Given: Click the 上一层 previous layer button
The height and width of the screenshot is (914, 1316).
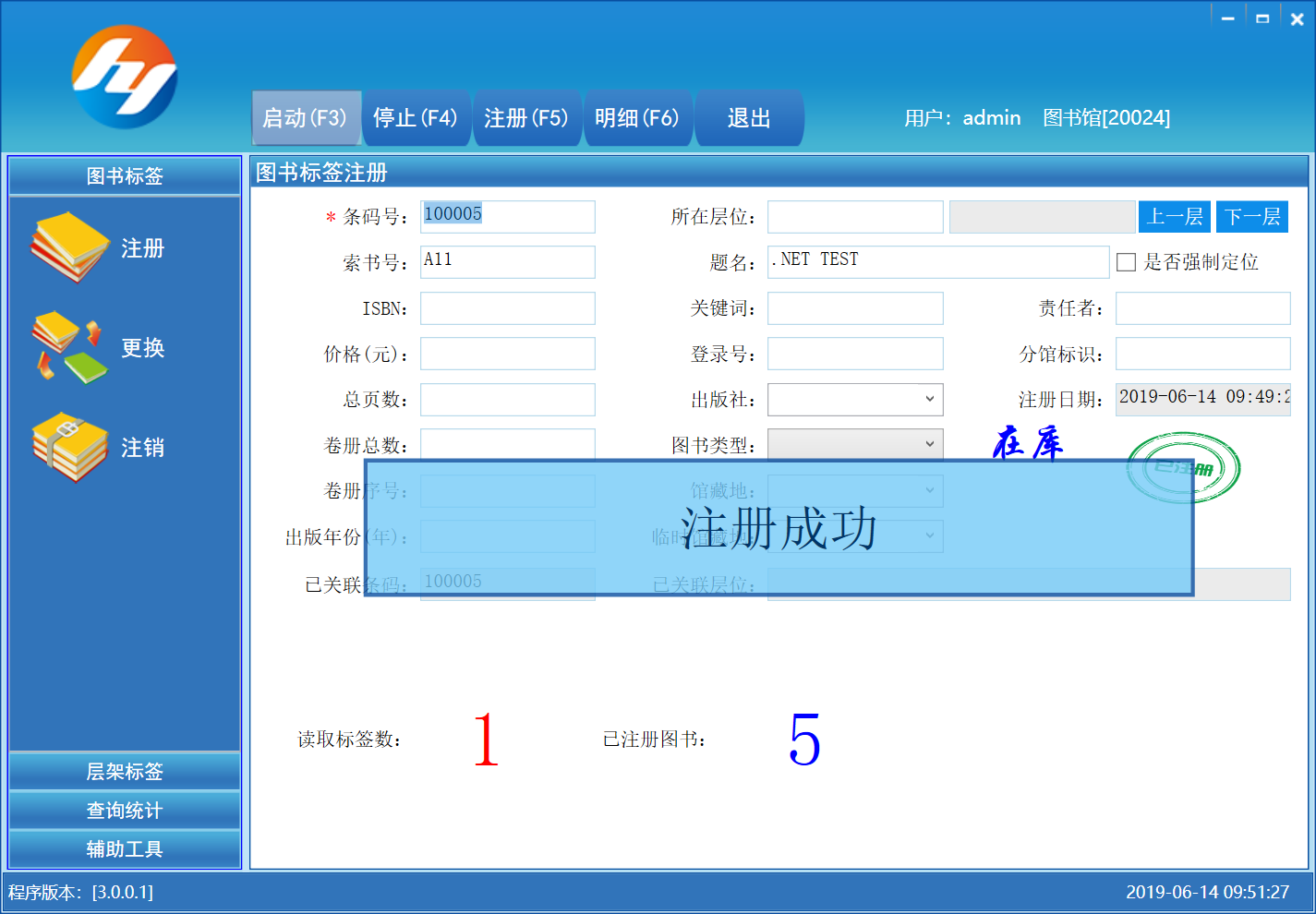Looking at the screenshot, I should tap(1175, 216).
